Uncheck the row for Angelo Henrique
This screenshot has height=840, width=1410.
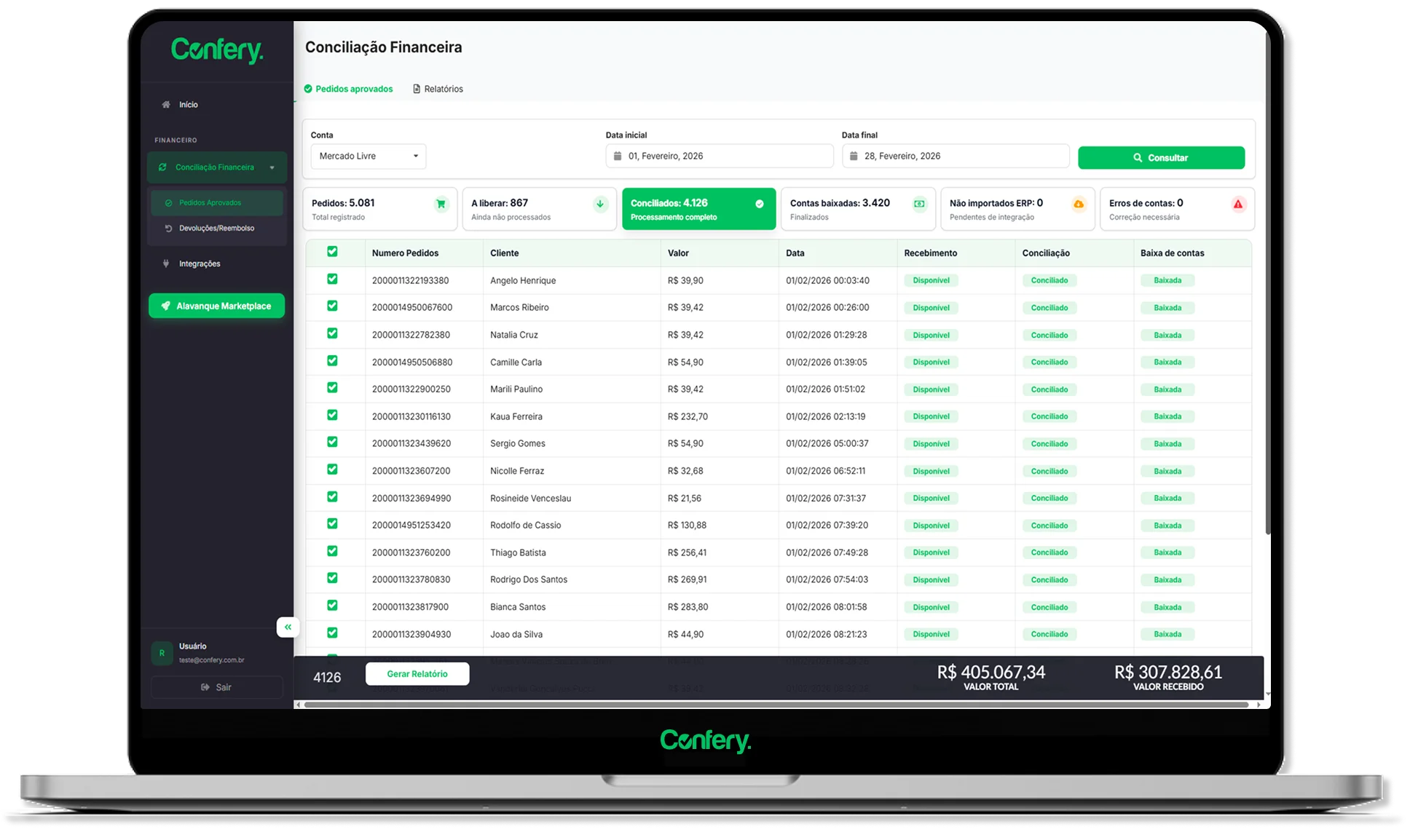coord(333,279)
